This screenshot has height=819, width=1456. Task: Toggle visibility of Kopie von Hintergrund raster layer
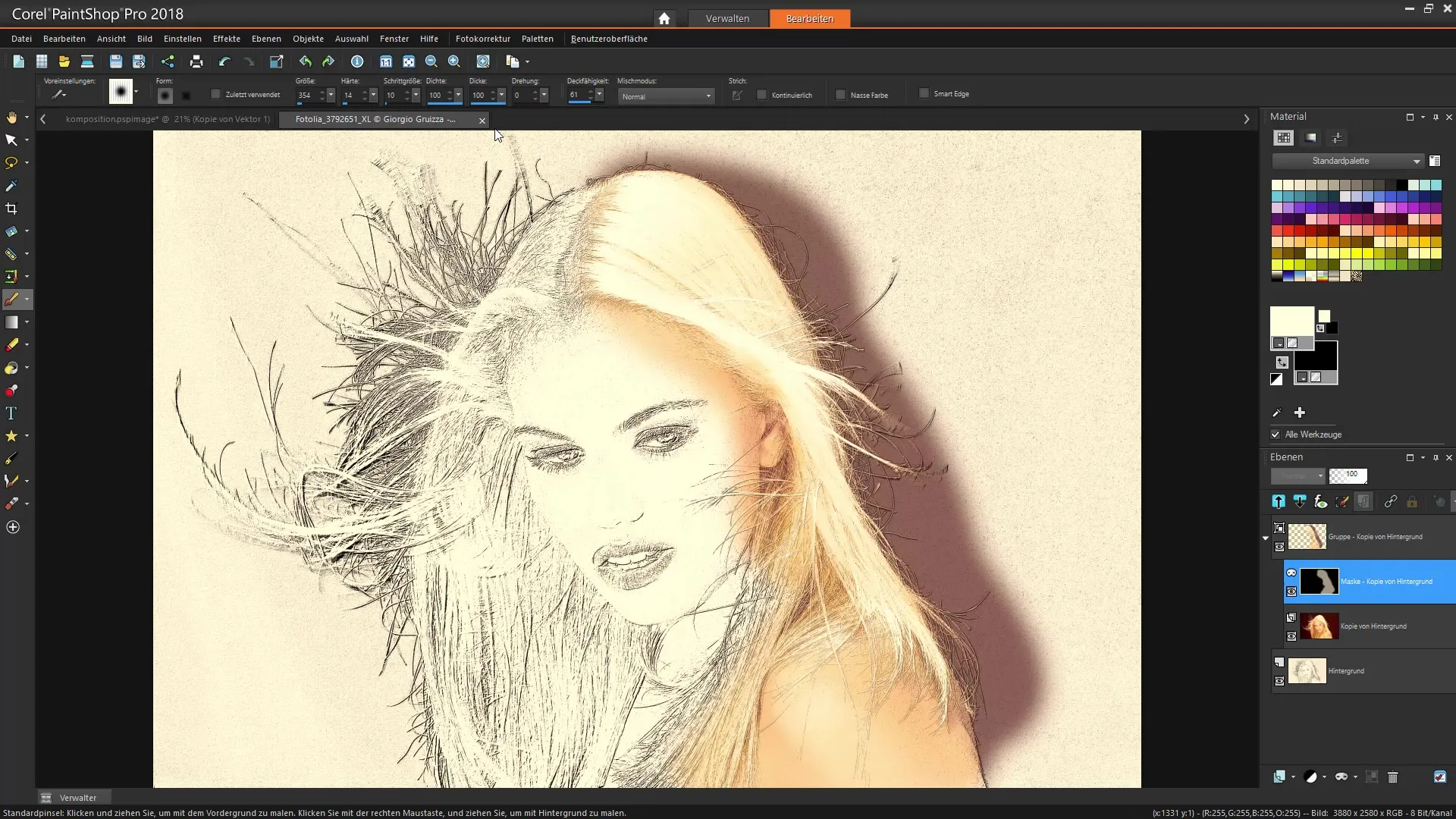(1291, 636)
